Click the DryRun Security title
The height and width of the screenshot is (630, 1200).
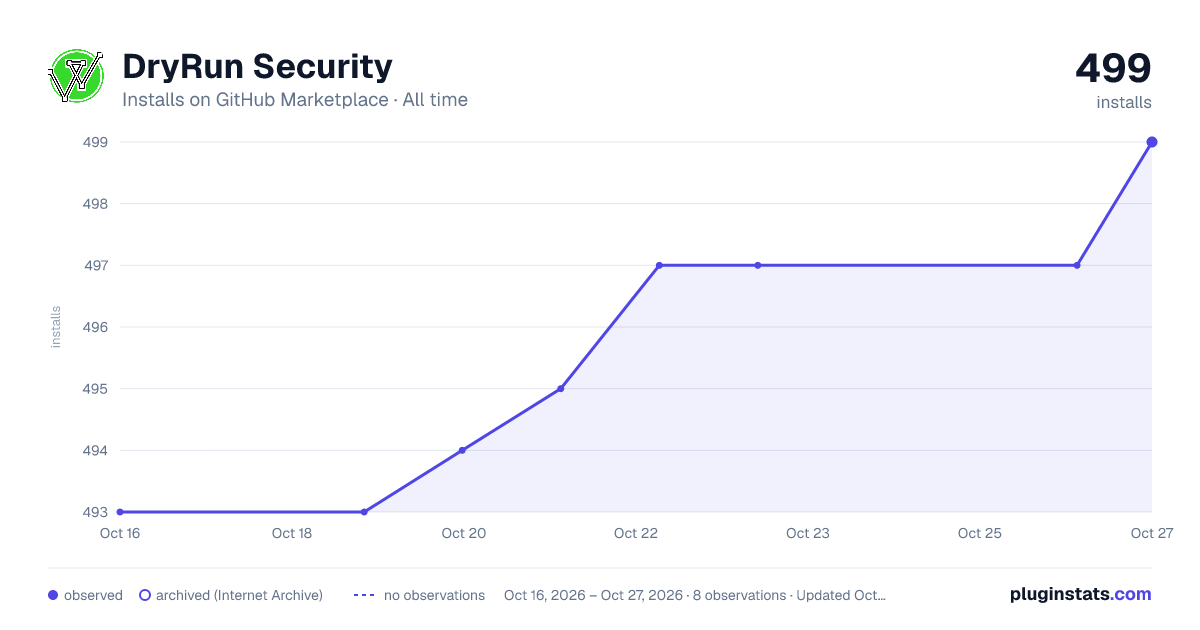(x=257, y=67)
